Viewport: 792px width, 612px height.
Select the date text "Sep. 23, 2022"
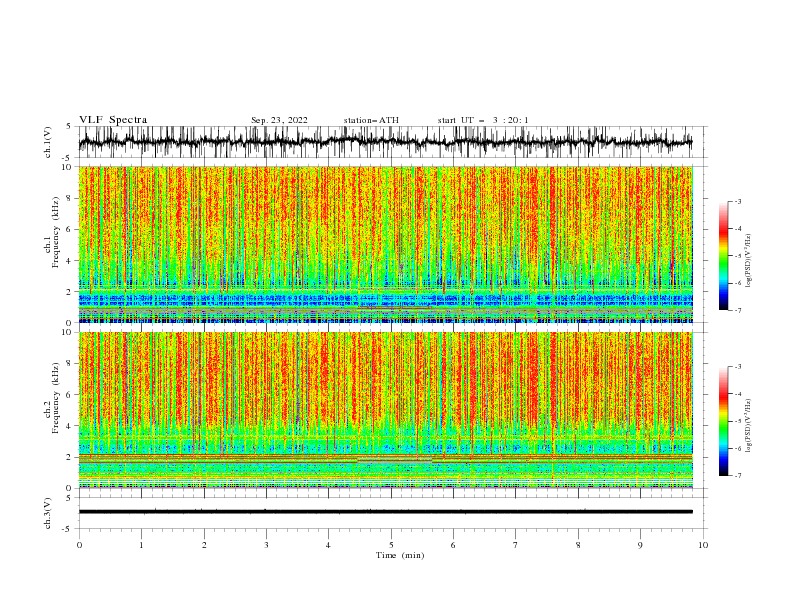pos(279,120)
